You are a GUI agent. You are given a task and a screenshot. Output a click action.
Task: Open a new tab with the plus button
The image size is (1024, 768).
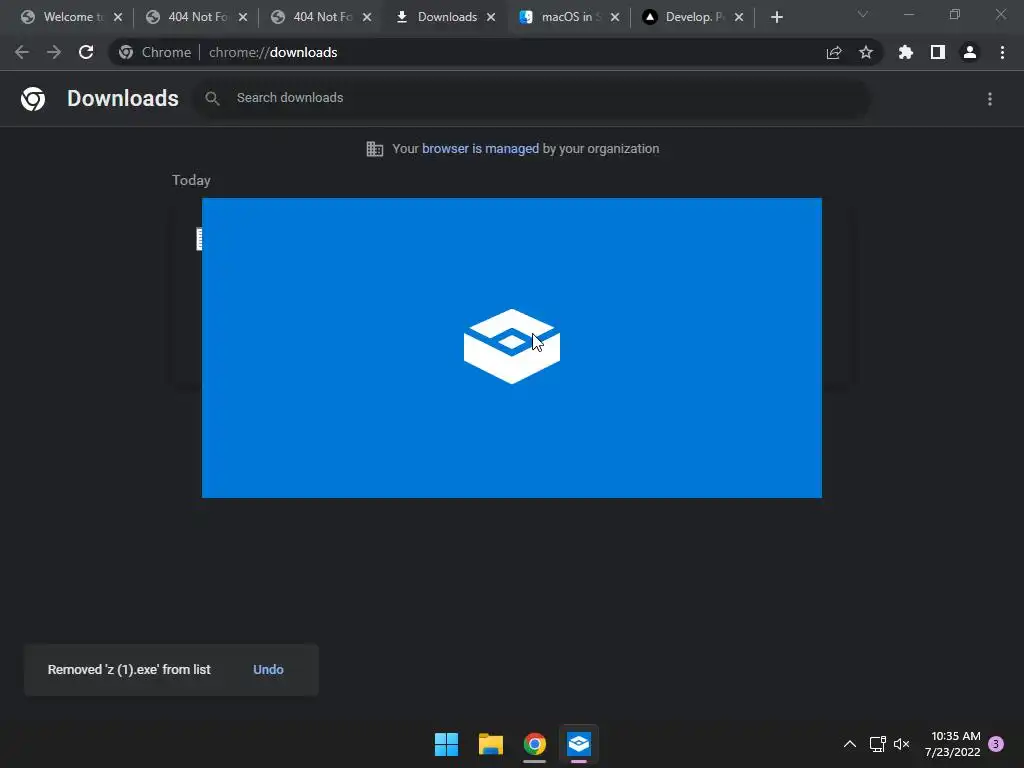point(776,17)
